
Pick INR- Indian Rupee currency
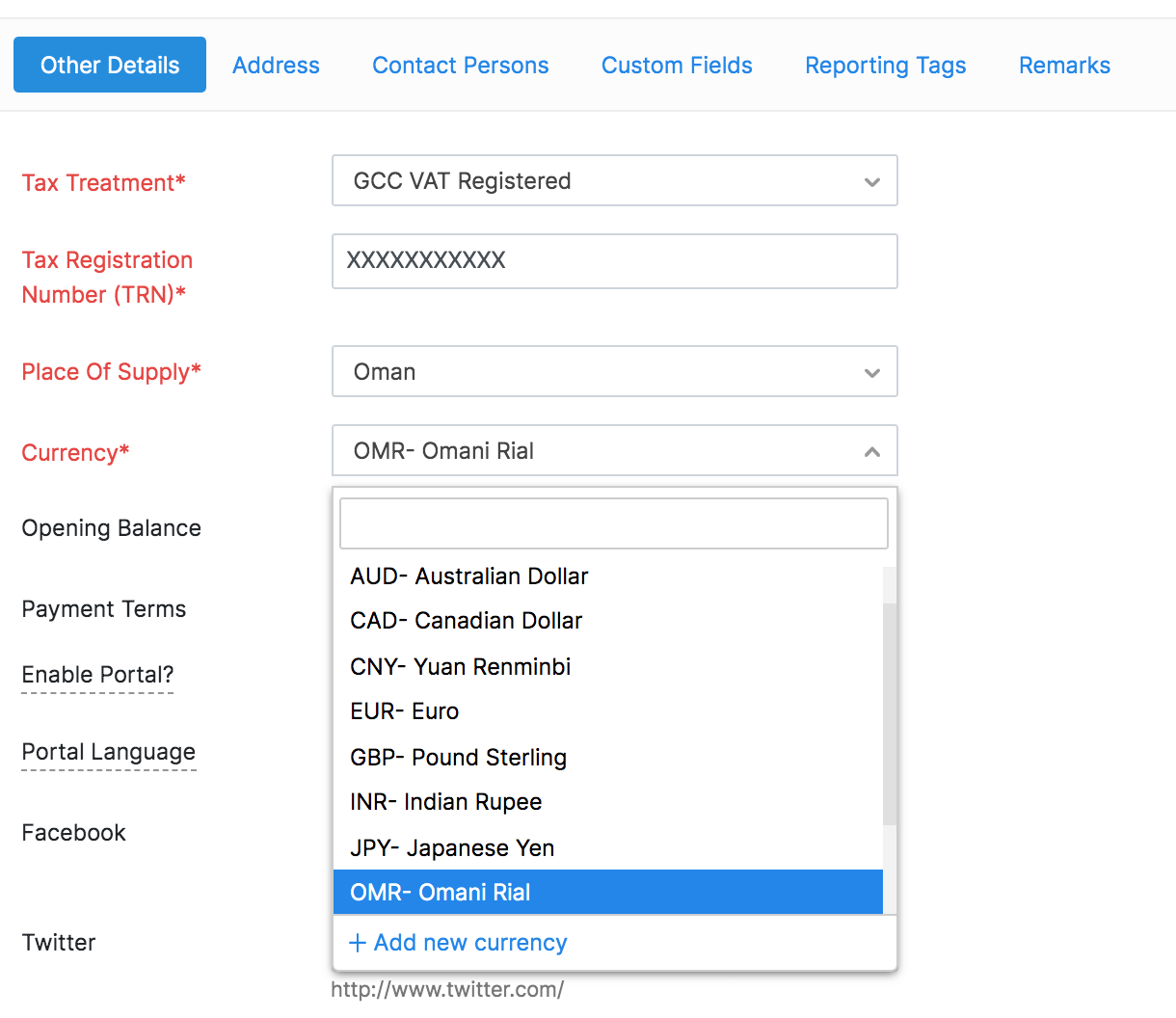[x=446, y=802]
